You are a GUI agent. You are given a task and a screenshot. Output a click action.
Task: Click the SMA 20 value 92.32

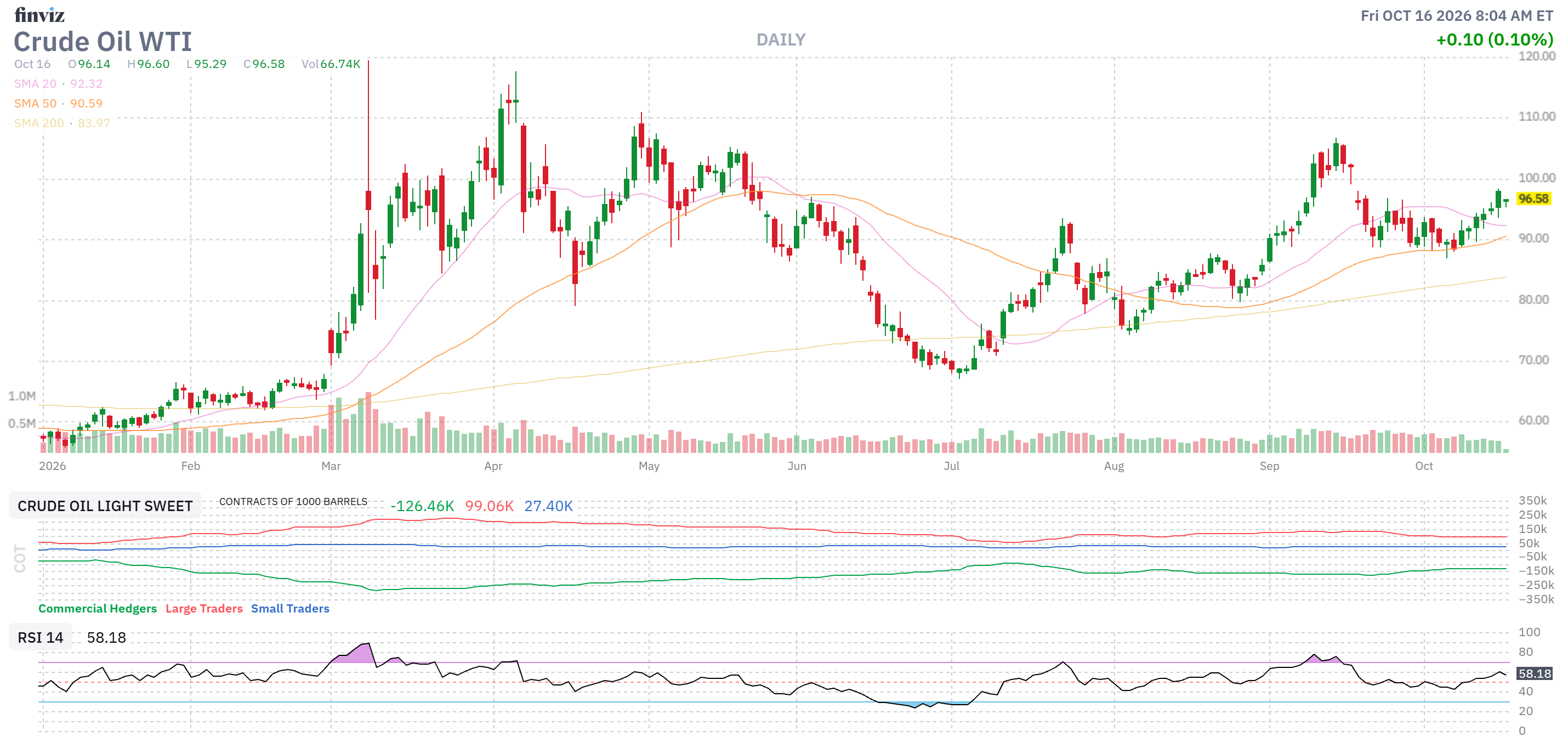[x=87, y=84]
